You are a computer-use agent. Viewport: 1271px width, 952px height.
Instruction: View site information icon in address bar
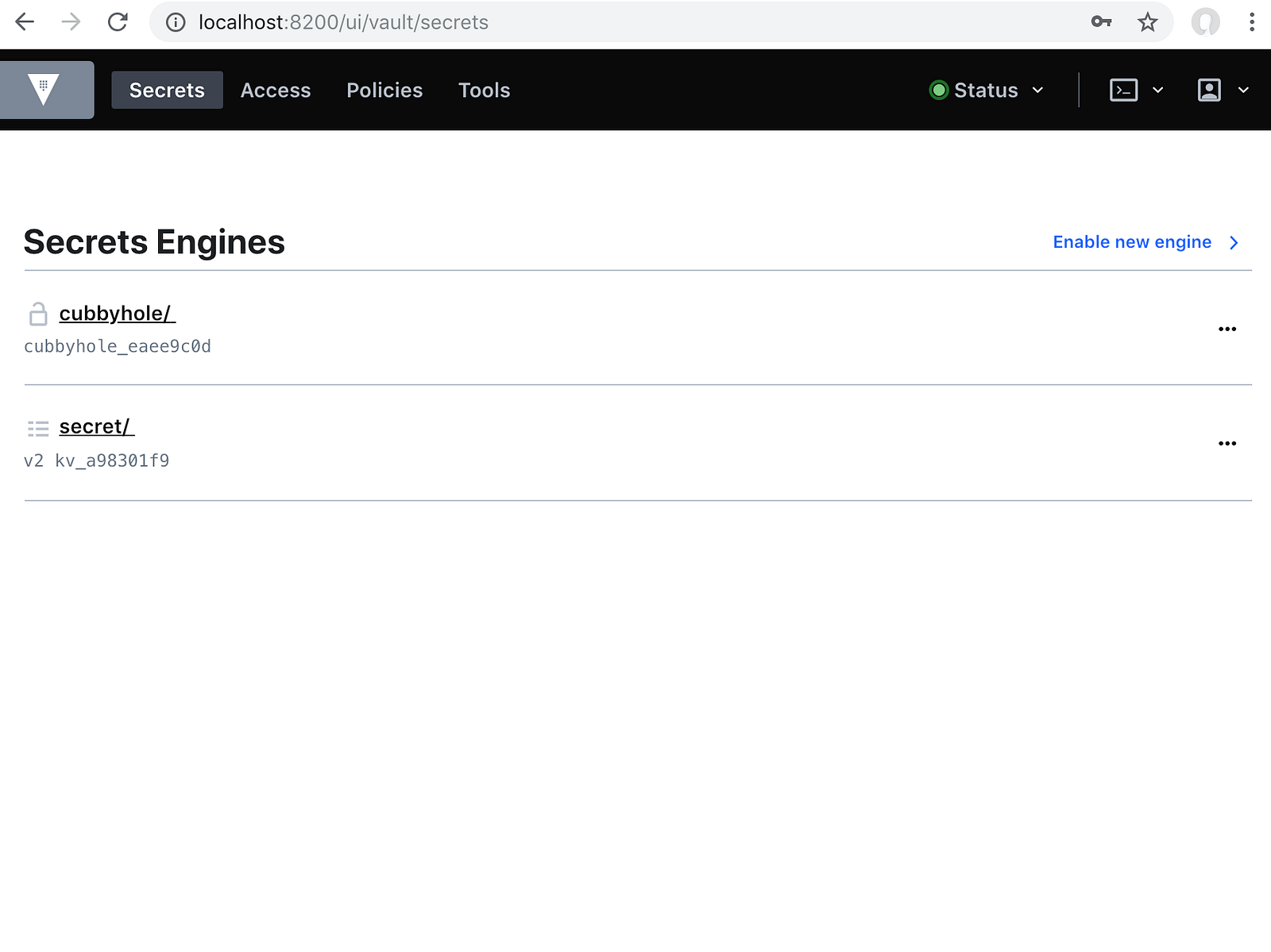[176, 22]
